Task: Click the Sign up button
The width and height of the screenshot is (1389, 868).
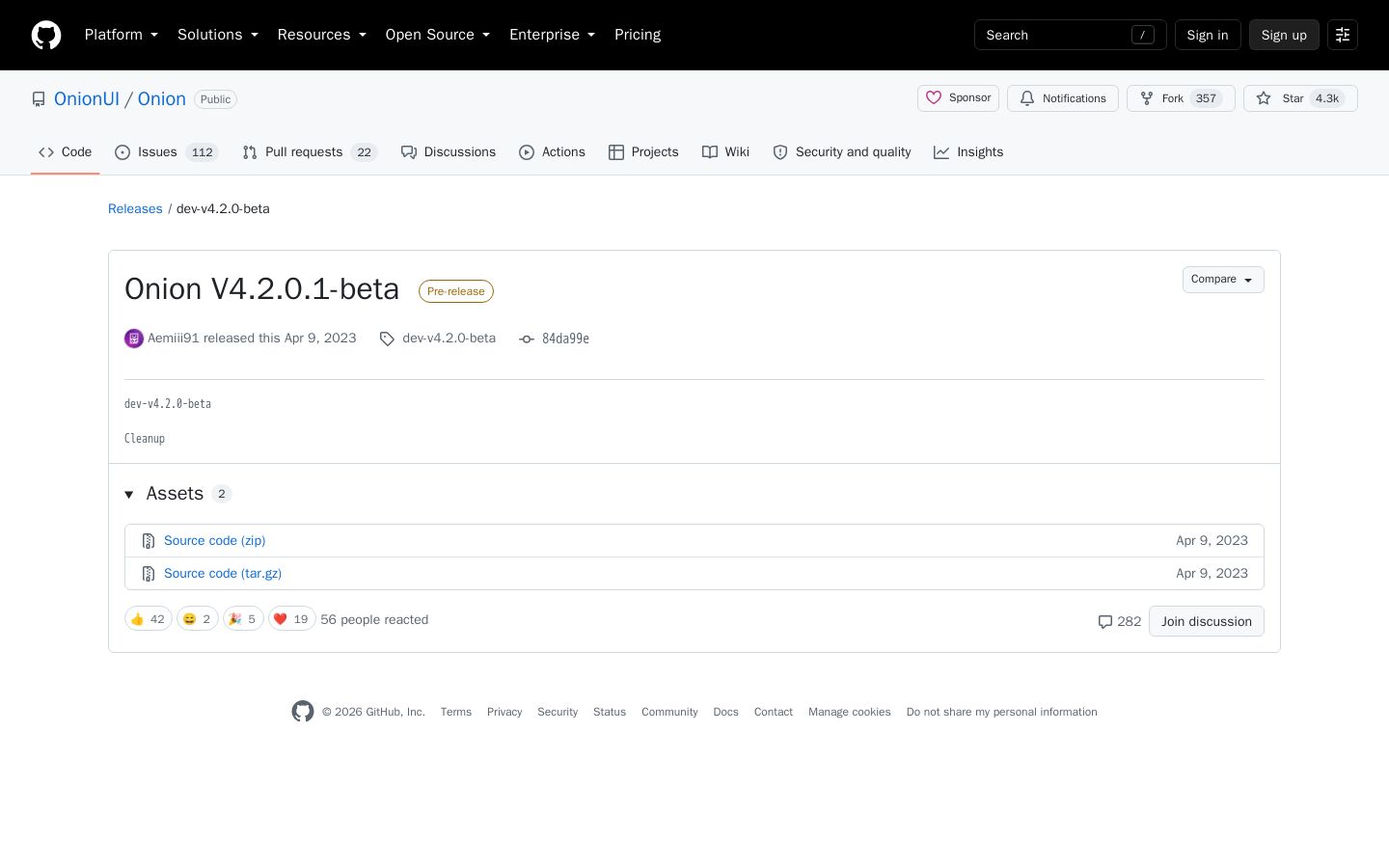Action: click(x=1284, y=35)
